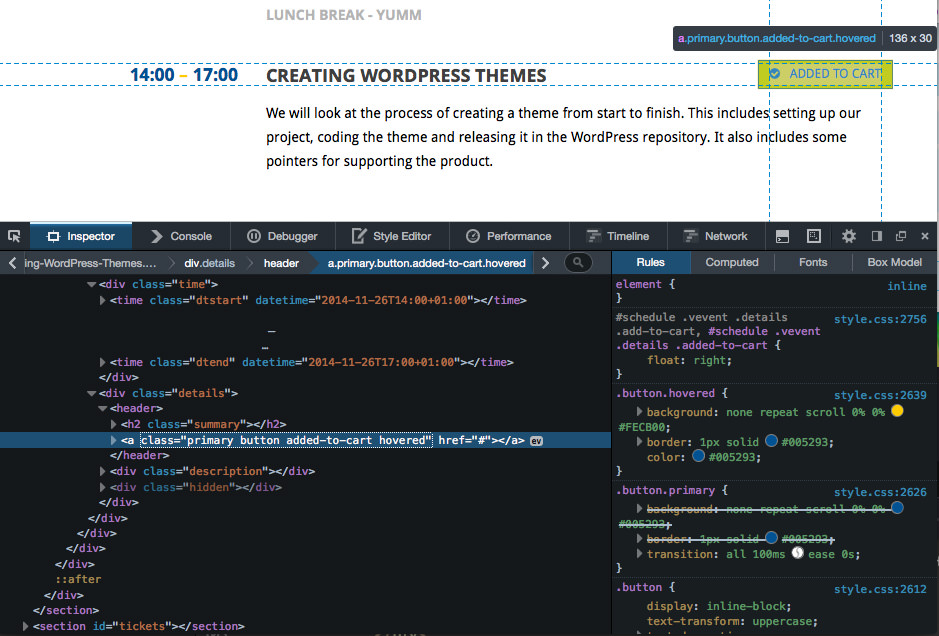Collapse the div class details node
This screenshot has width=939, height=636.
(x=92, y=393)
